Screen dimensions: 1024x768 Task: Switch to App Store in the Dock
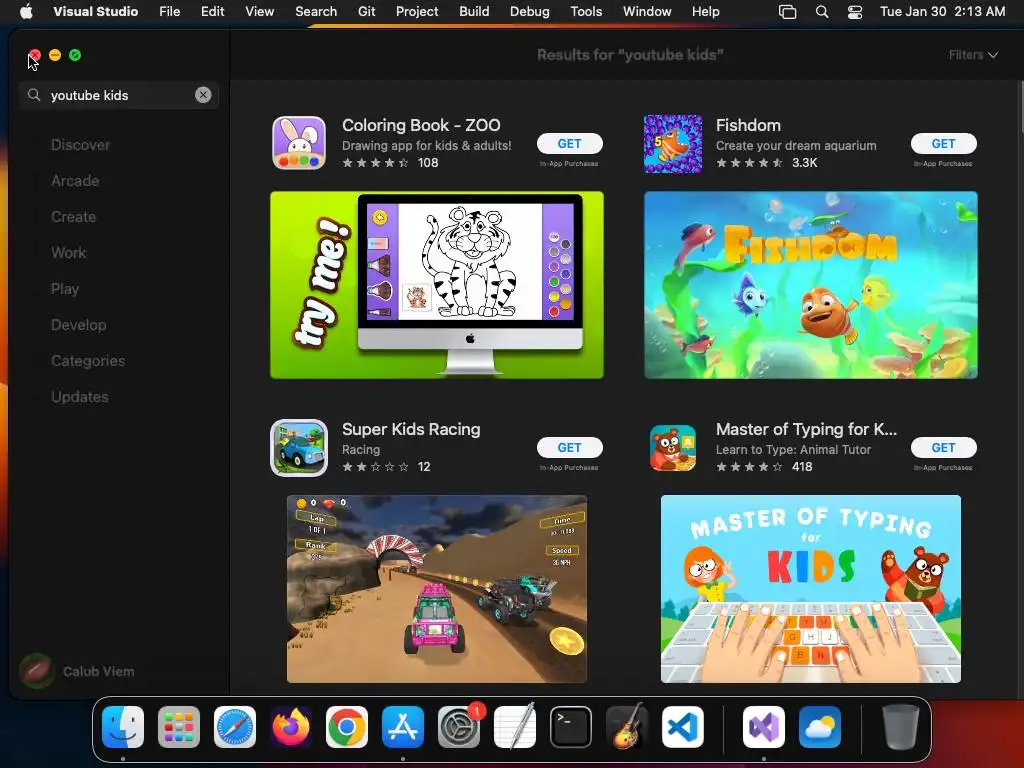403,727
